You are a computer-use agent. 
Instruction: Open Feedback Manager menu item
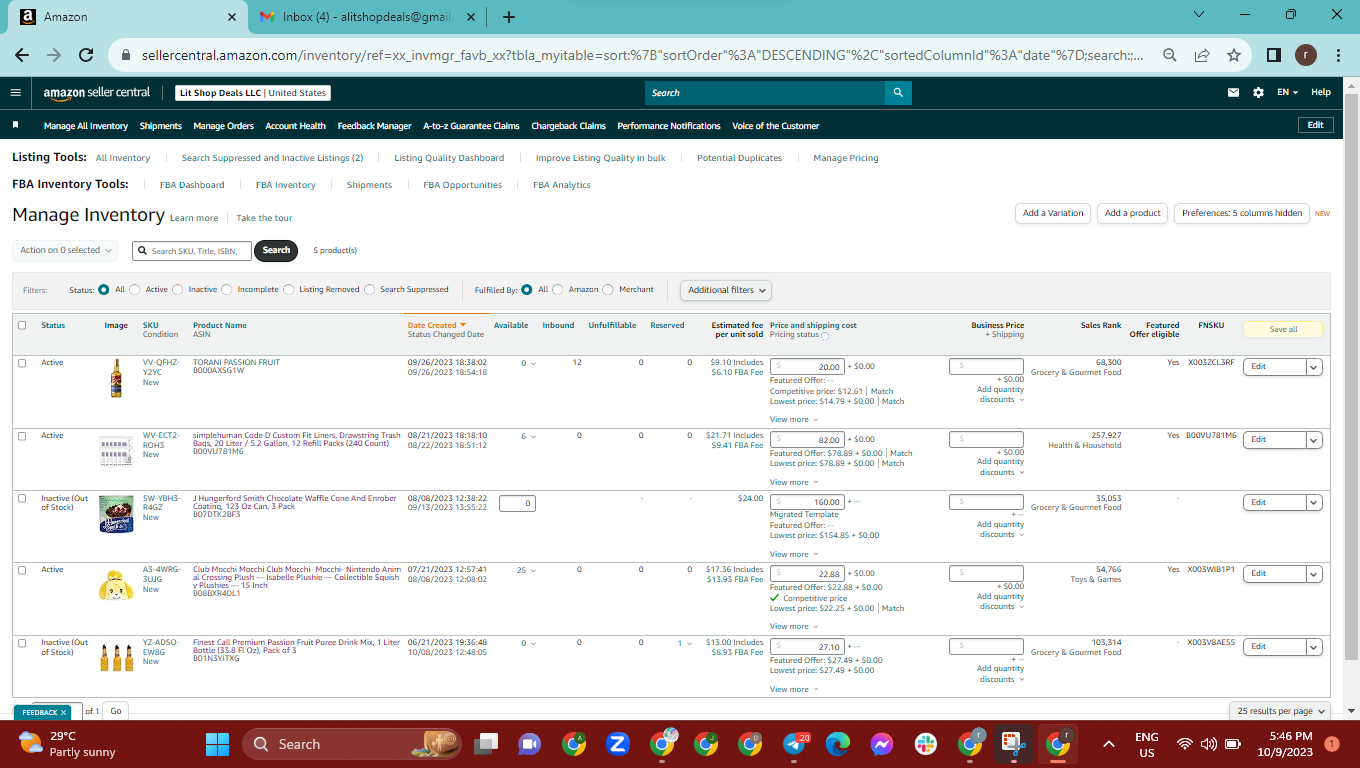[x=375, y=126]
